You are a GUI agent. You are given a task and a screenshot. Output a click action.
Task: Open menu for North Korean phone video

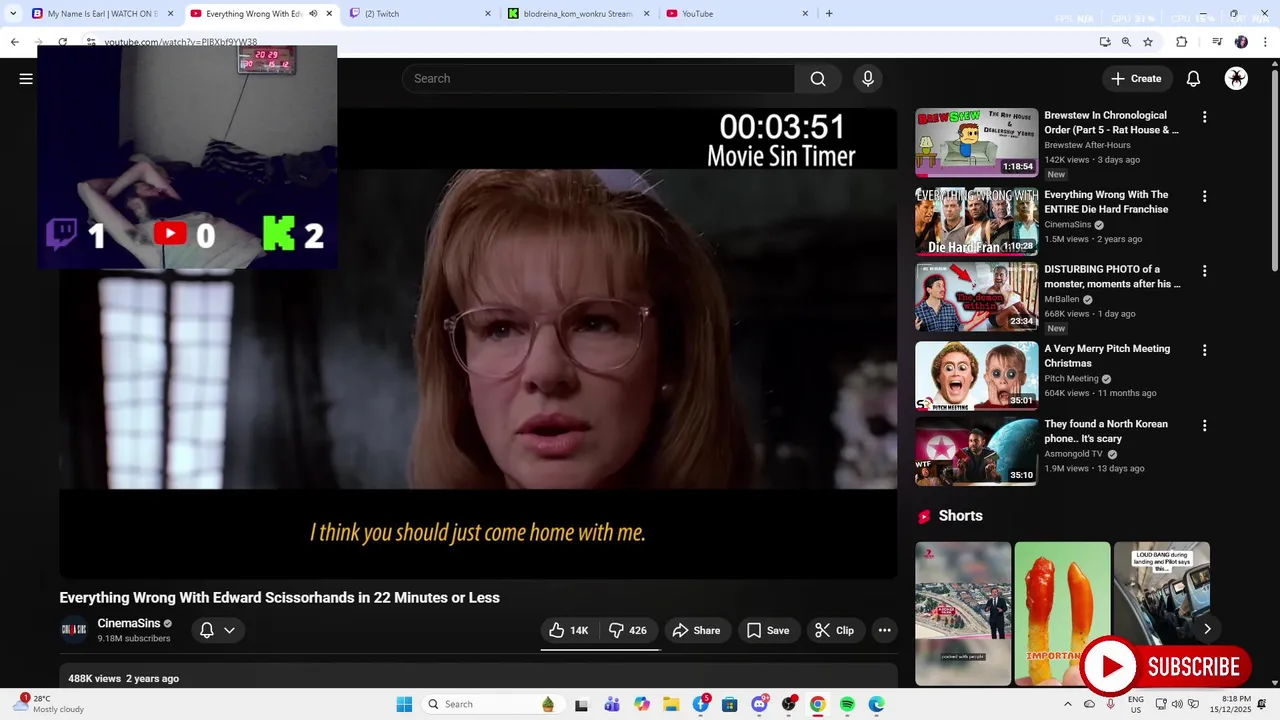click(x=1204, y=426)
